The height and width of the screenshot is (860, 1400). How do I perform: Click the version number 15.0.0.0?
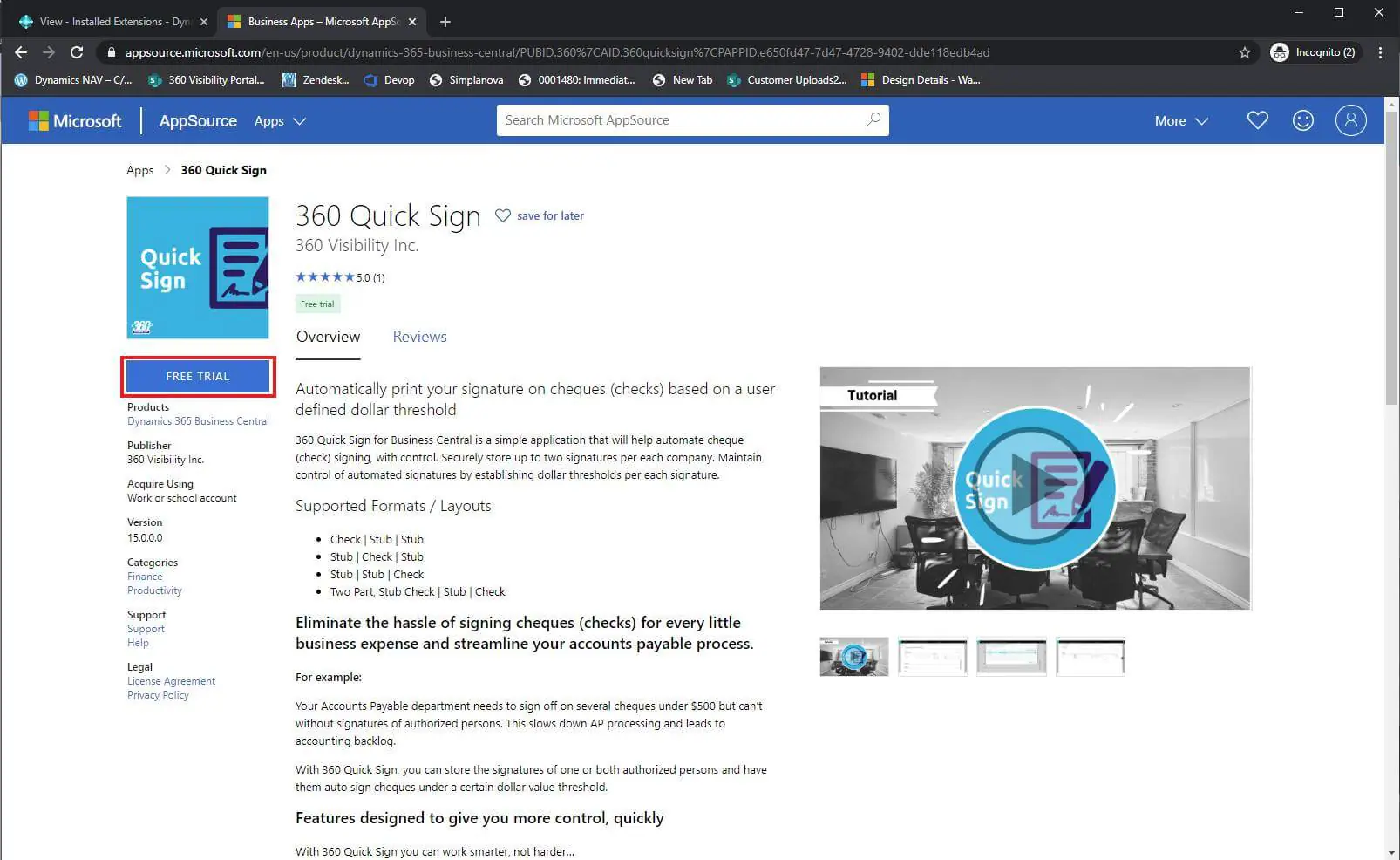[x=145, y=538]
